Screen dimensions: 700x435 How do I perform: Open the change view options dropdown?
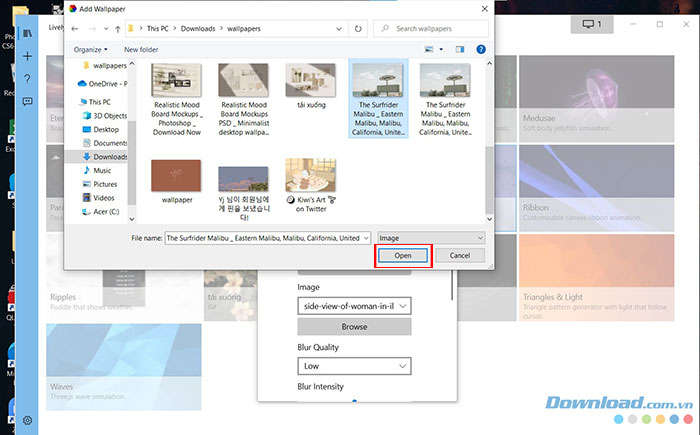tap(443, 48)
